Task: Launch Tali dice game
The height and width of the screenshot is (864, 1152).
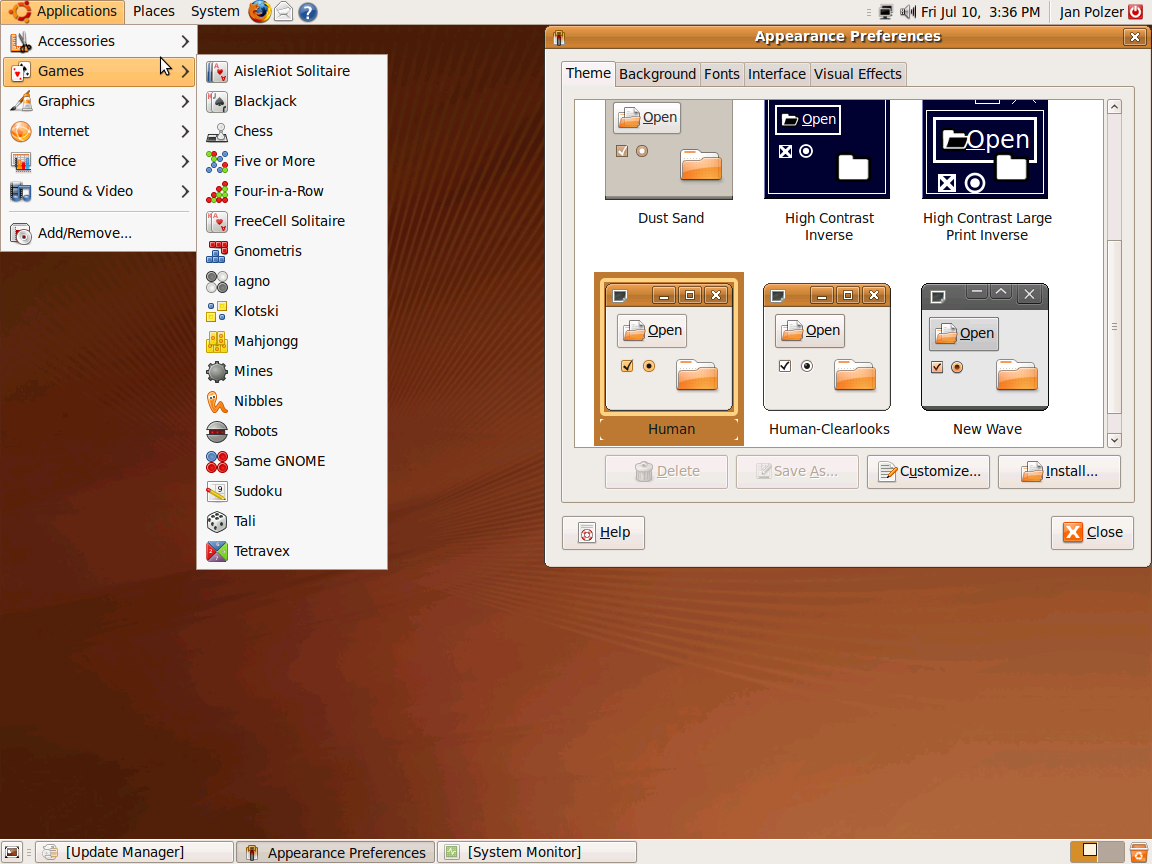Action: [x=292, y=522]
